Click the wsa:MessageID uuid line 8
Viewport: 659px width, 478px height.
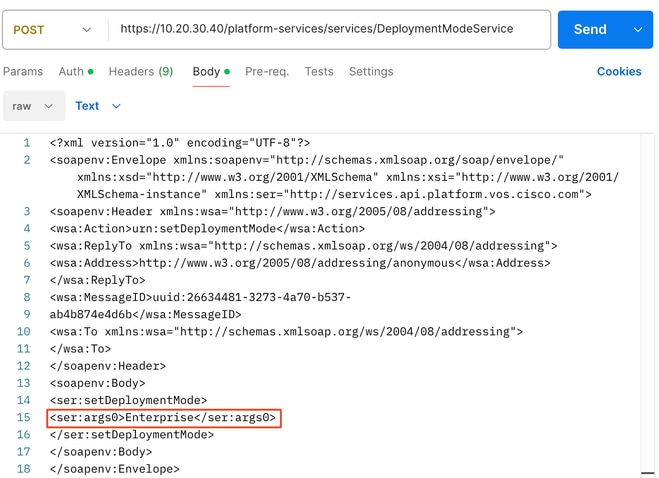click(x=200, y=298)
